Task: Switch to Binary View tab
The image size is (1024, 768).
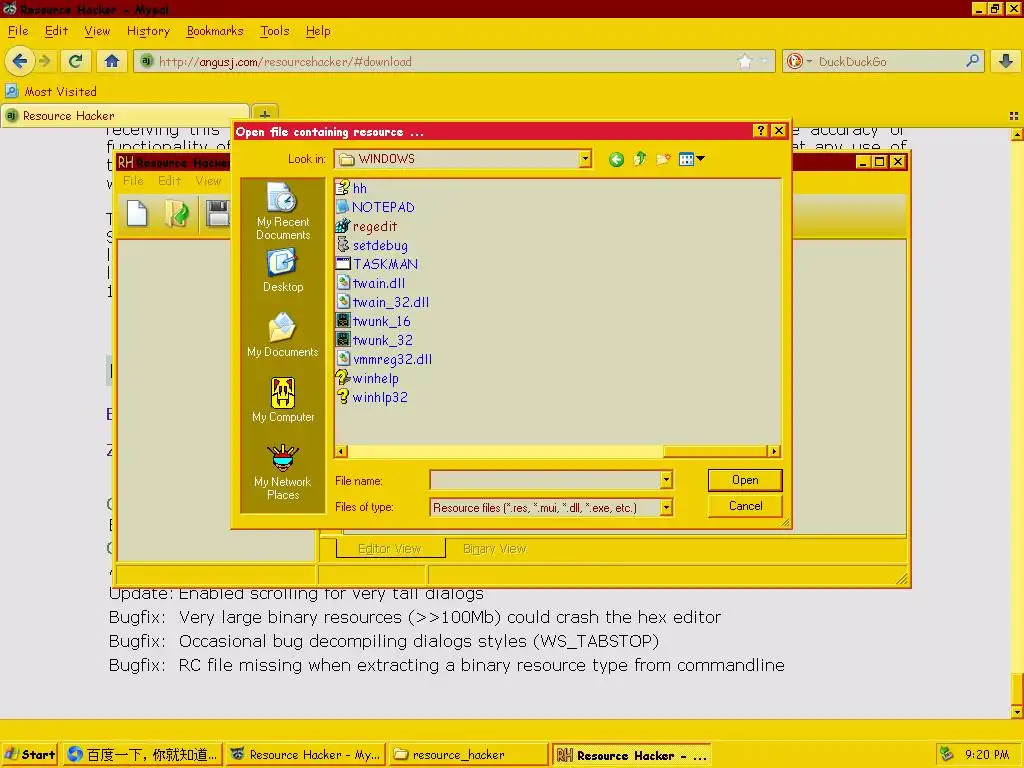Action: [494, 549]
